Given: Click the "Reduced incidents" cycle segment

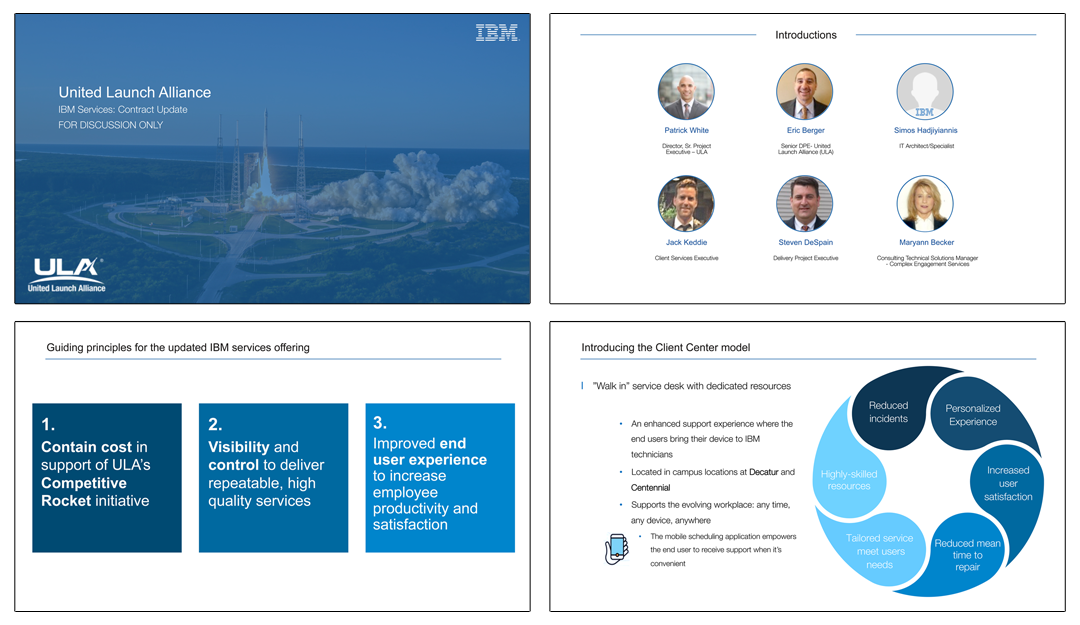Looking at the screenshot, I should 888,412.
